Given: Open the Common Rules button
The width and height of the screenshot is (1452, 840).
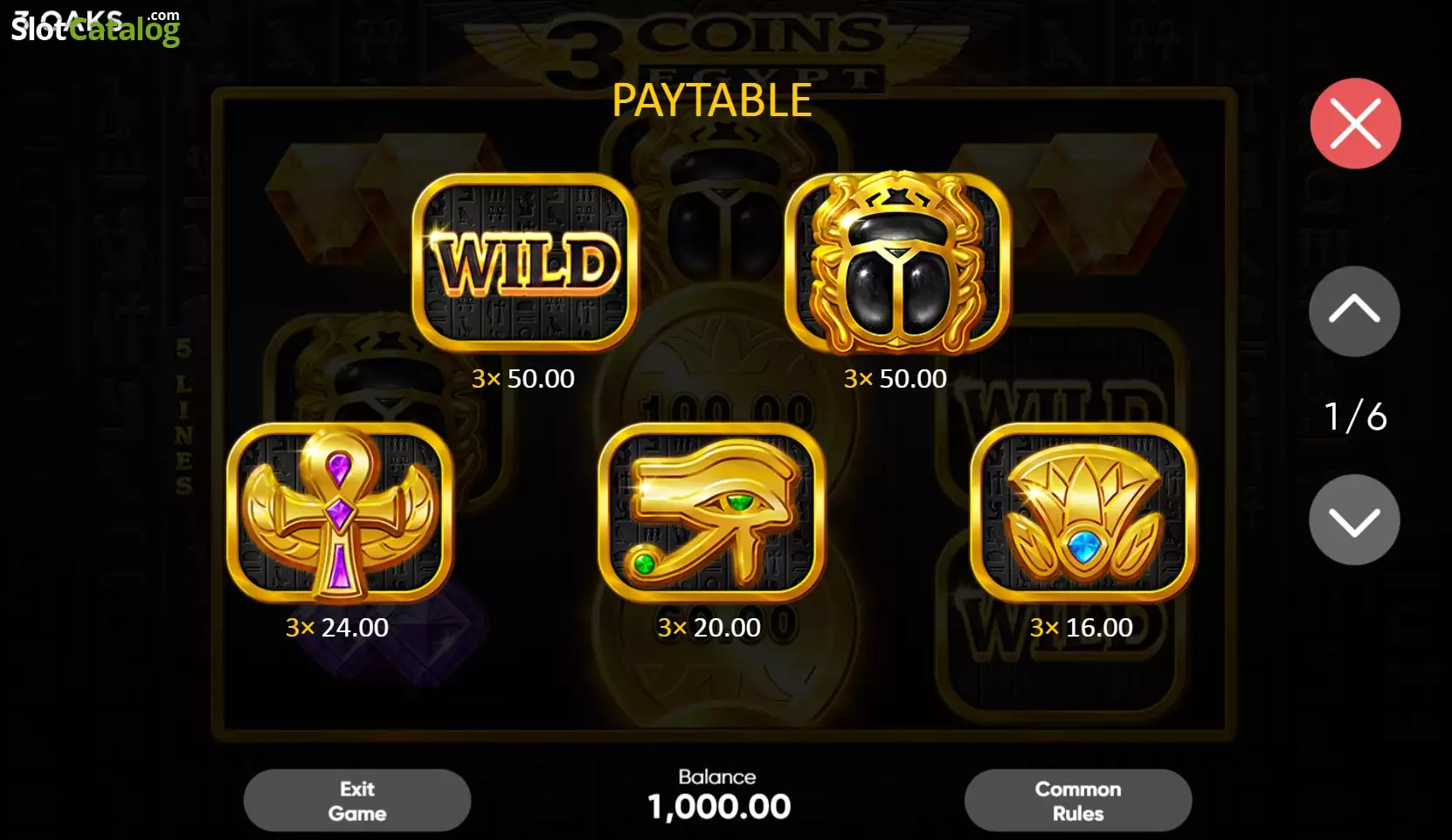Looking at the screenshot, I should (1078, 801).
